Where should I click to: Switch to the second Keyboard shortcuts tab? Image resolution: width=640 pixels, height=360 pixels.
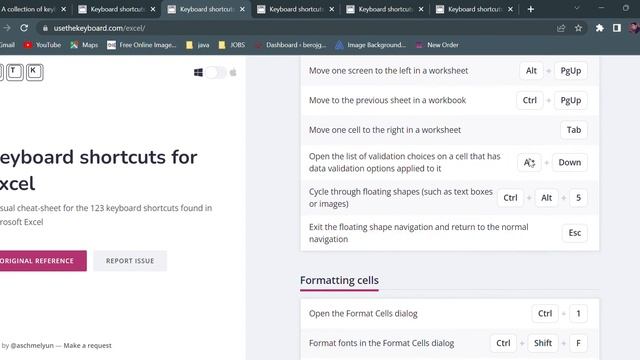206,9
